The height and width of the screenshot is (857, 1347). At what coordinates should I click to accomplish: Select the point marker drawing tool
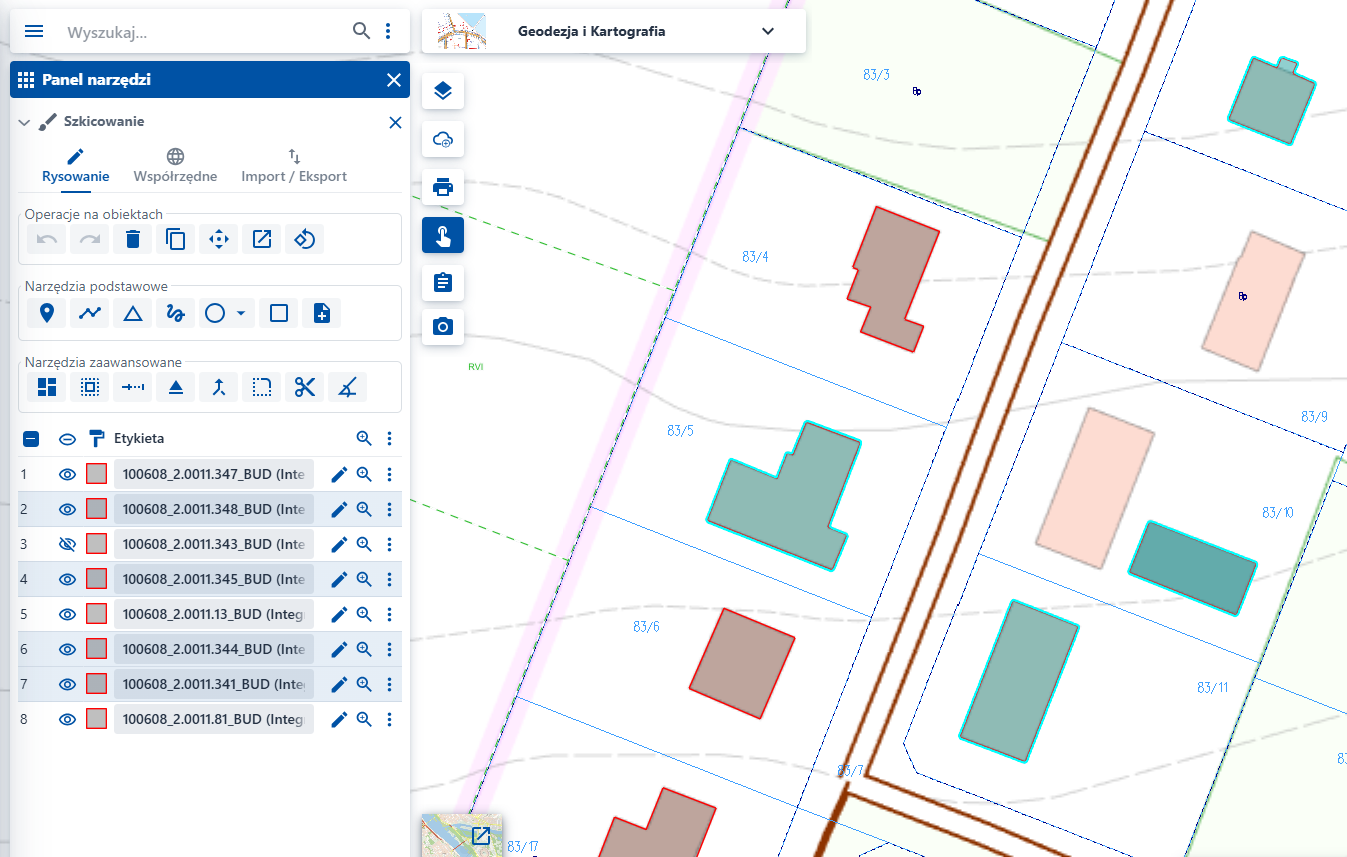tap(46, 313)
